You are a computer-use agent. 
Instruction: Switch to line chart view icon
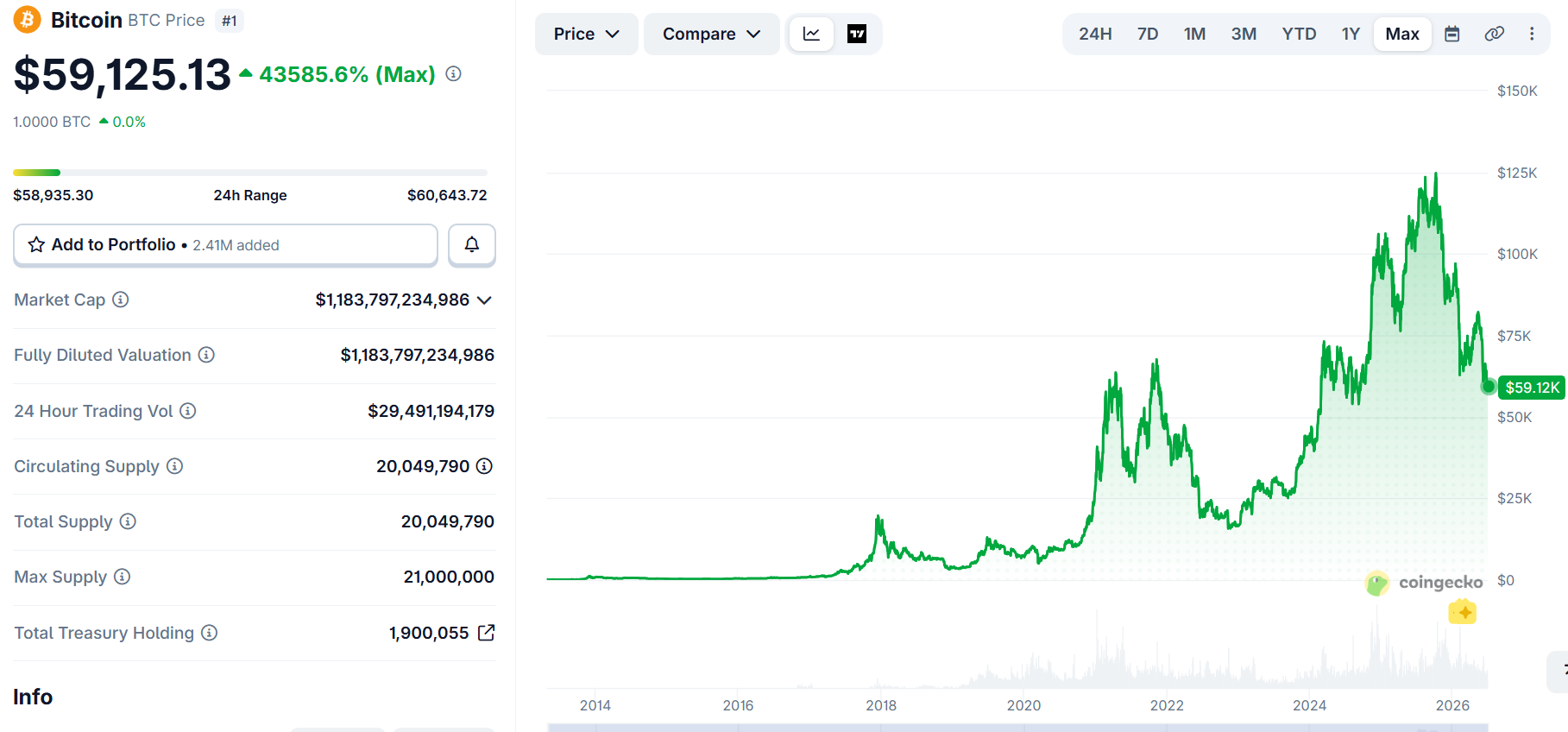coord(811,34)
